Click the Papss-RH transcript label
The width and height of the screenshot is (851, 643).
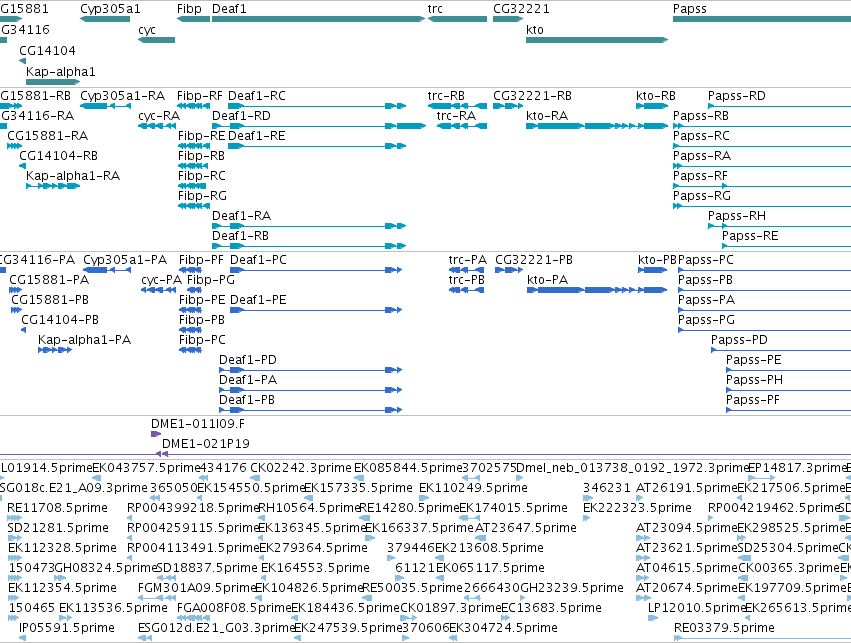tap(736, 216)
